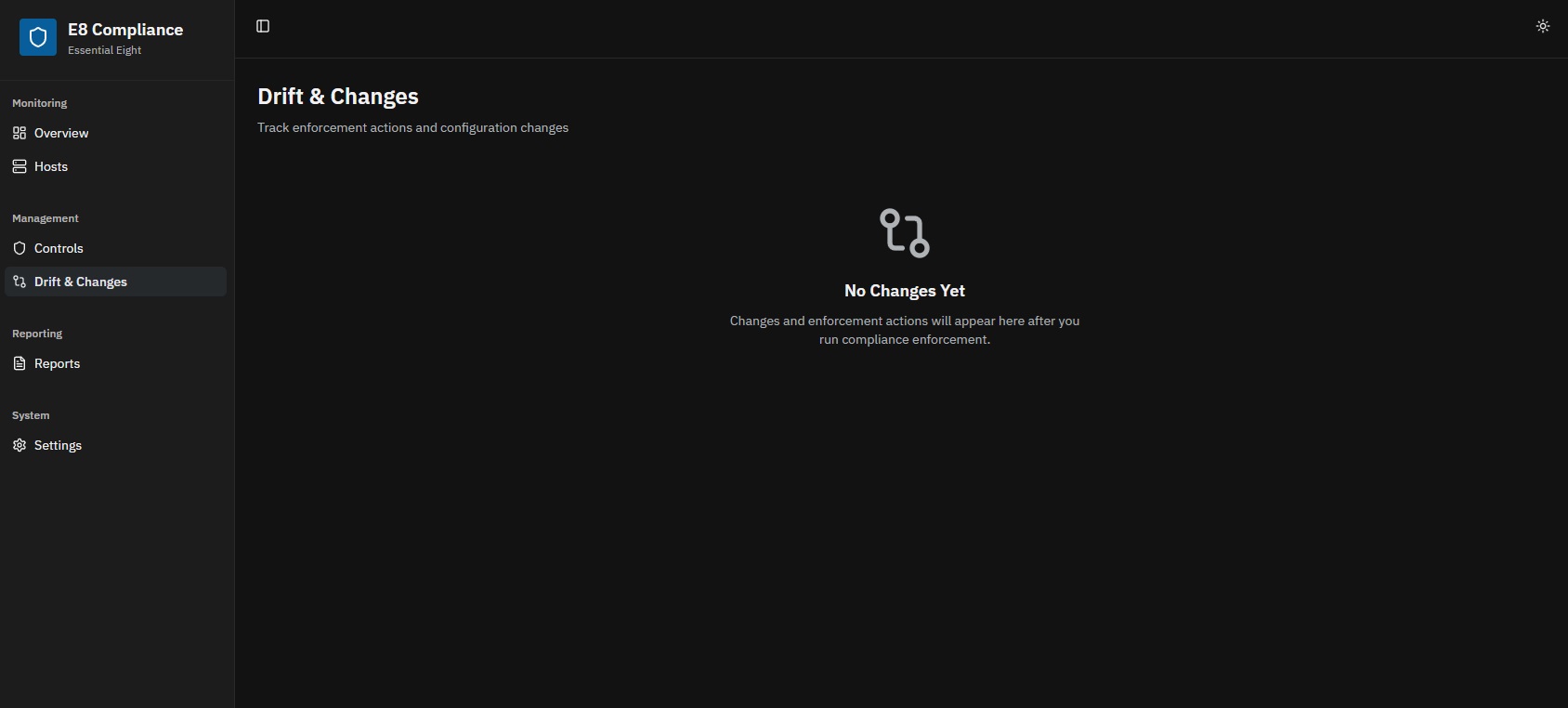
Task: Toggle light theme with the sun icon
Action: (x=1543, y=26)
